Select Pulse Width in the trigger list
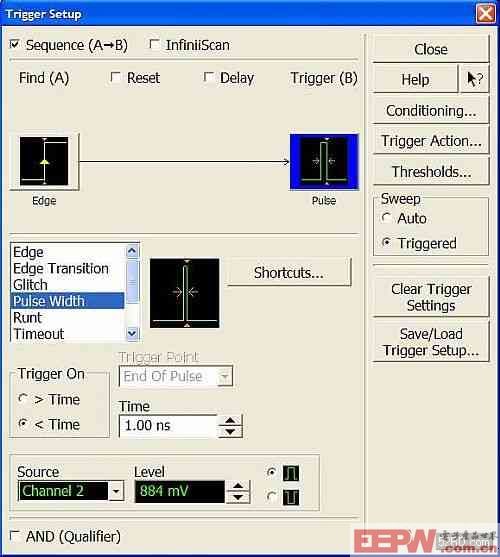Screen dimensions: 500x557 (68, 301)
